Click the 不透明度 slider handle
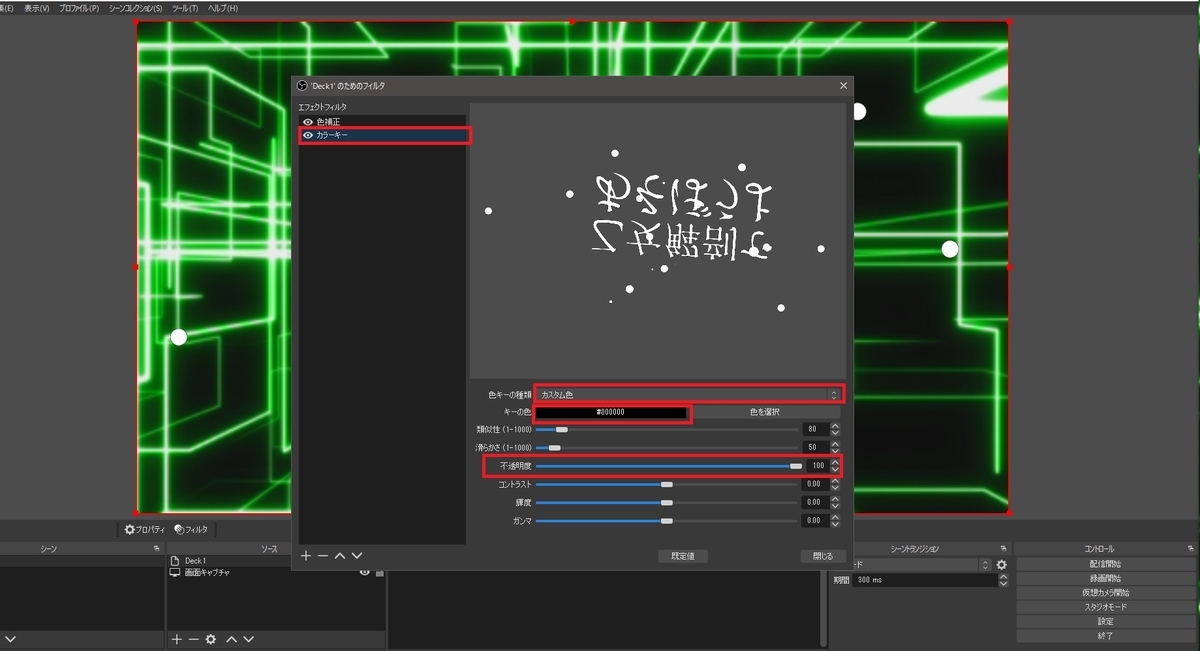This screenshot has height=651, width=1200. point(796,466)
